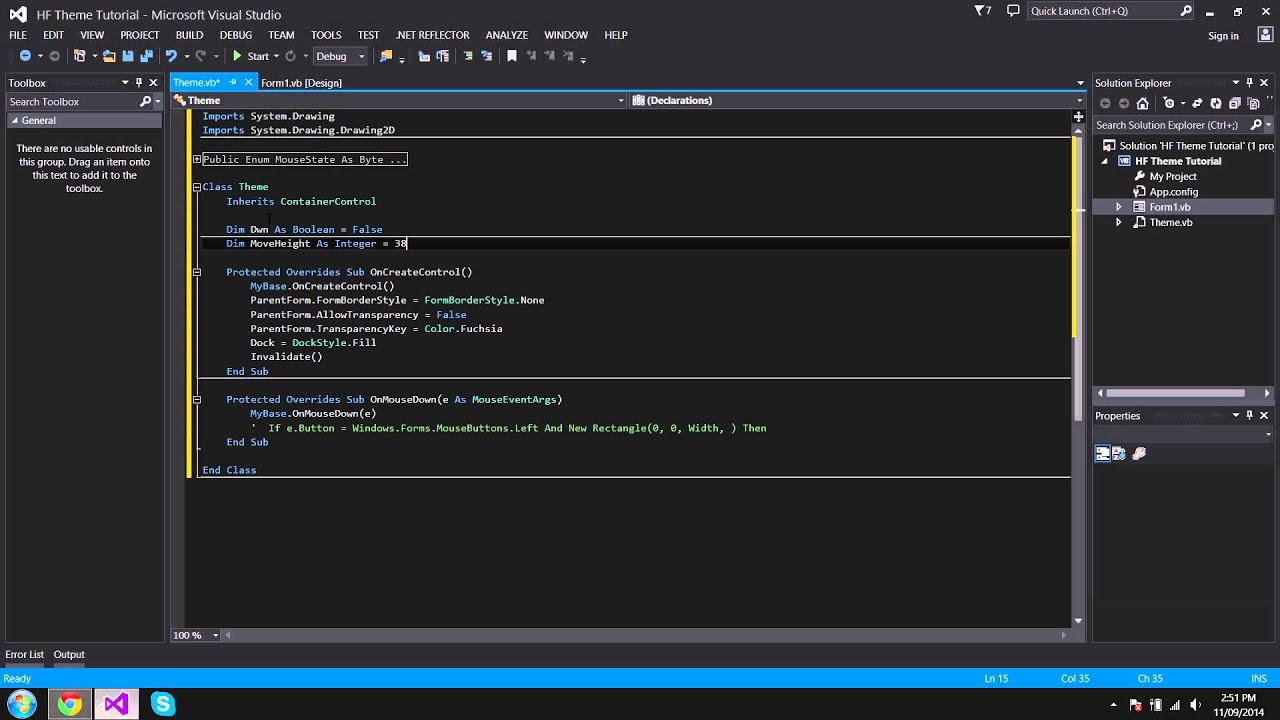Open Property Pages icon in Properties panel
Screen dimensions: 1280x720
1139,453
